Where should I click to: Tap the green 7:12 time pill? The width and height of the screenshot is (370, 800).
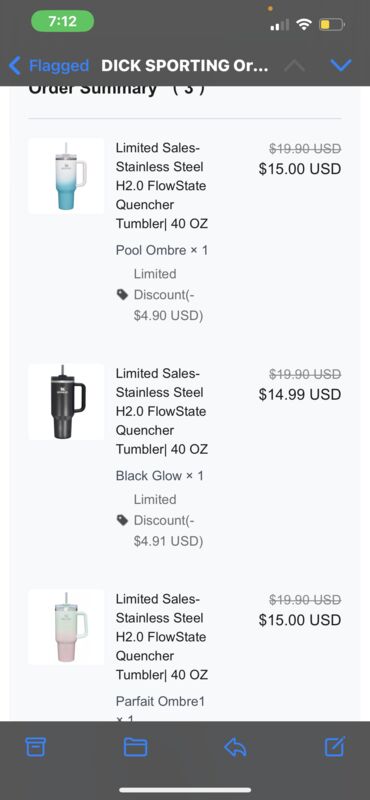62,22
